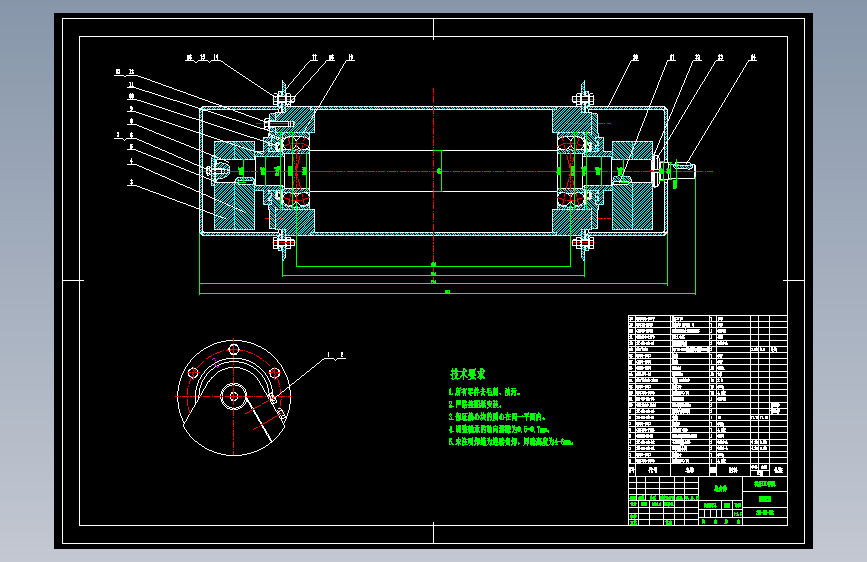
Task: Select part balloon number 14 at top left
Action: (216, 58)
